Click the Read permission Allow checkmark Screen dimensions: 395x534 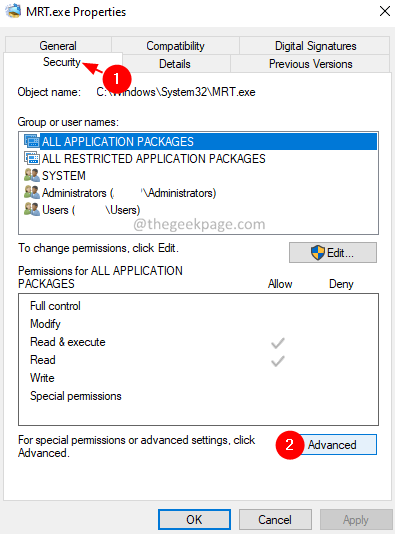[x=278, y=361]
